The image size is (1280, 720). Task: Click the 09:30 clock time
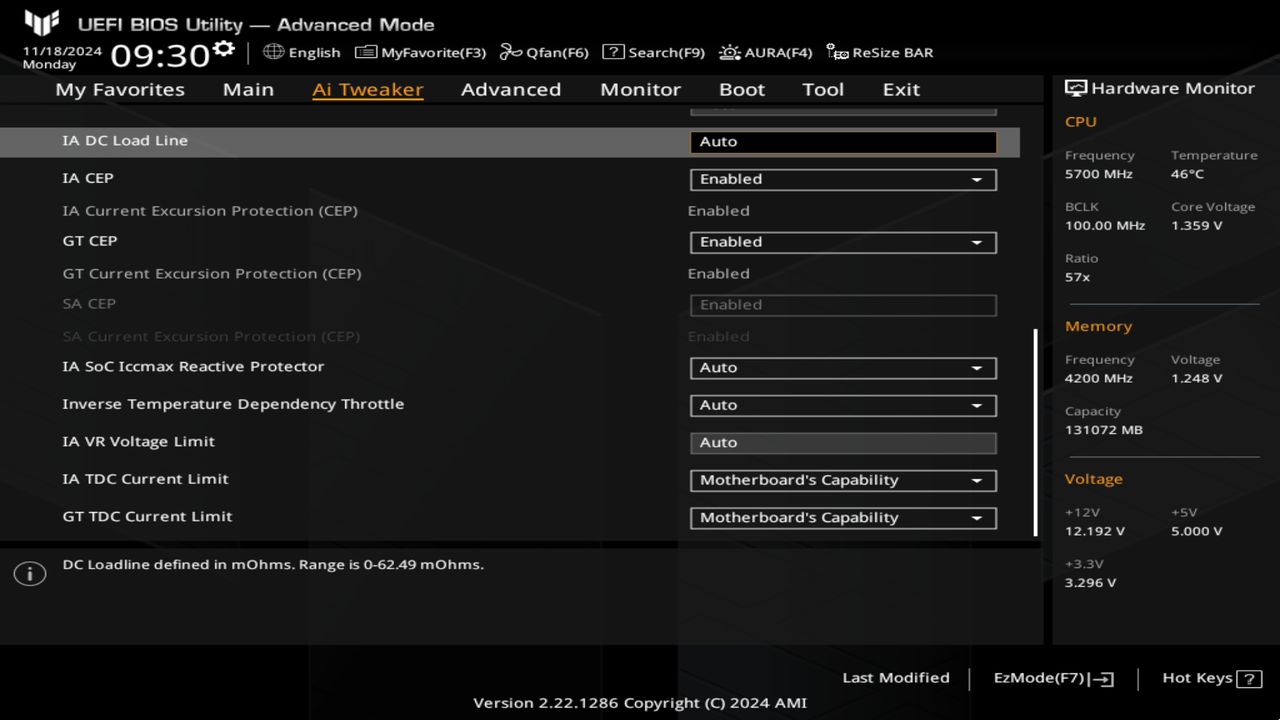(x=160, y=55)
